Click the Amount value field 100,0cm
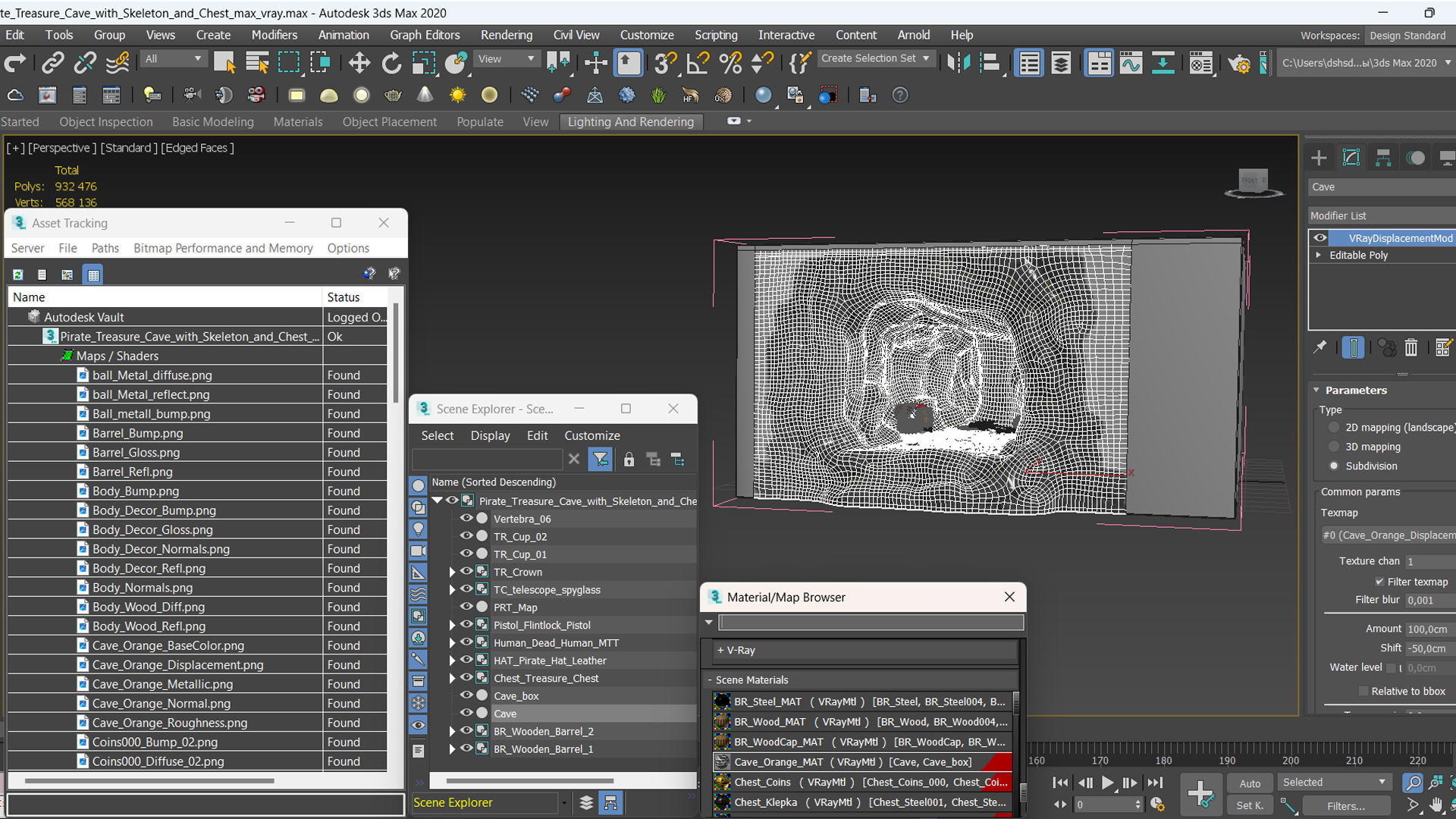This screenshot has height=819, width=1456. point(1429,629)
